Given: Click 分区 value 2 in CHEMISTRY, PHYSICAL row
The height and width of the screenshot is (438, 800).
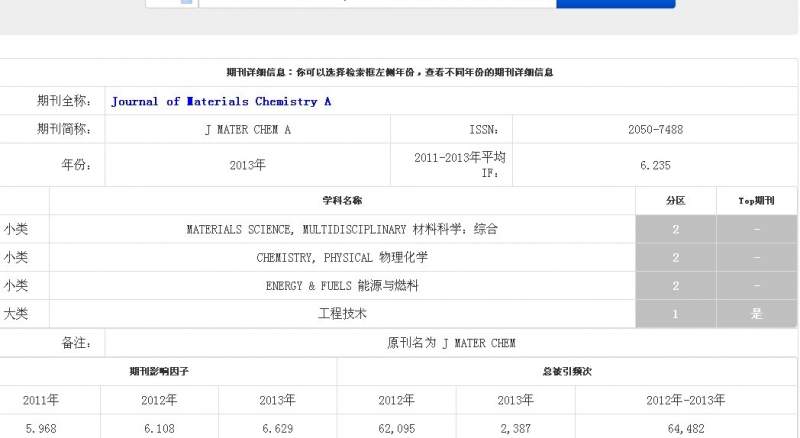Looking at the screenshot, I should (676, 257).
